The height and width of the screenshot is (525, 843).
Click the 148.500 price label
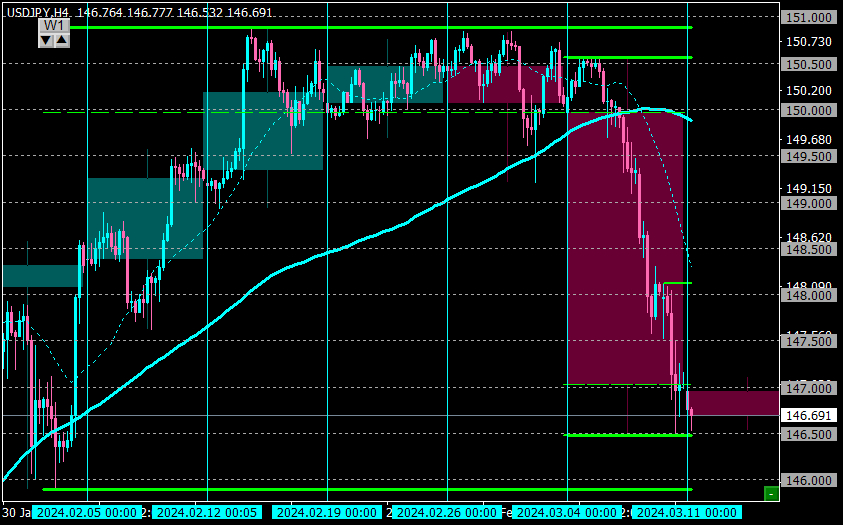point(809,250)
